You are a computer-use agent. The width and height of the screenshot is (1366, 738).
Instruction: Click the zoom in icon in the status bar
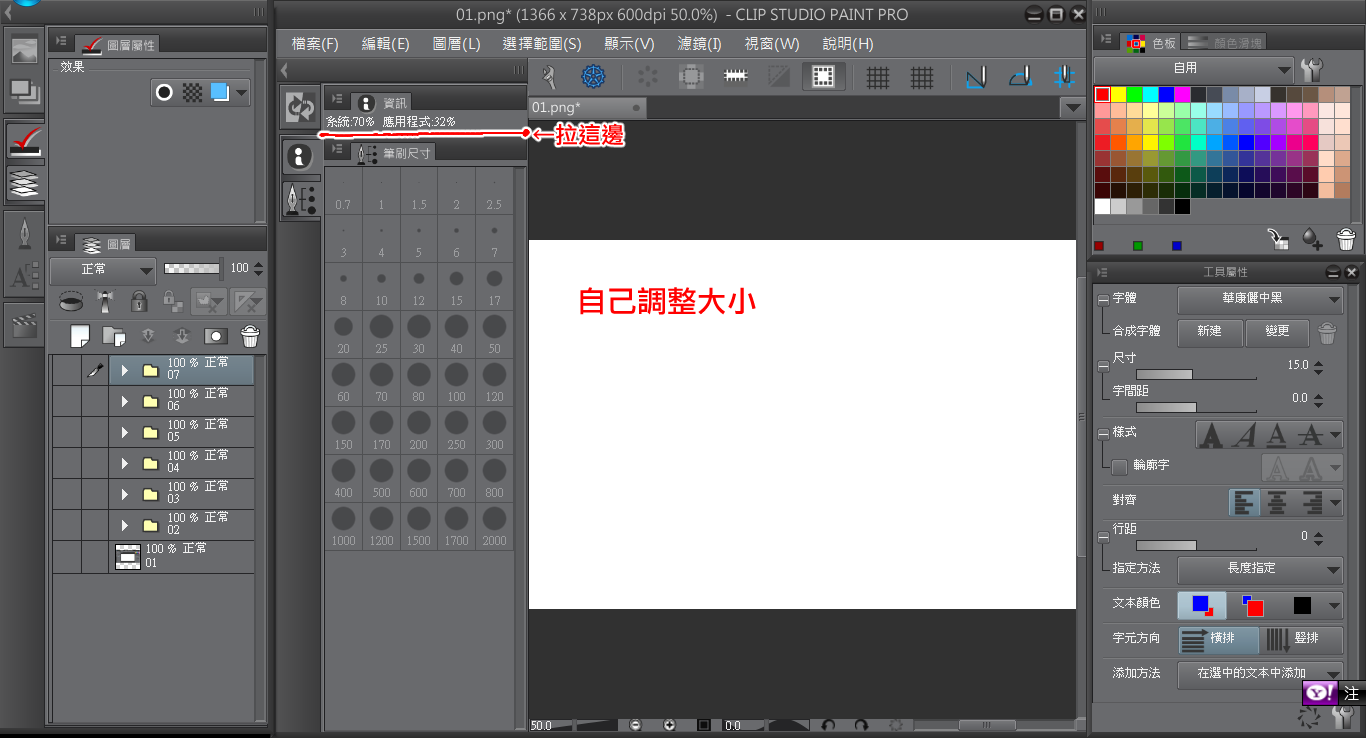pos(669,725)
